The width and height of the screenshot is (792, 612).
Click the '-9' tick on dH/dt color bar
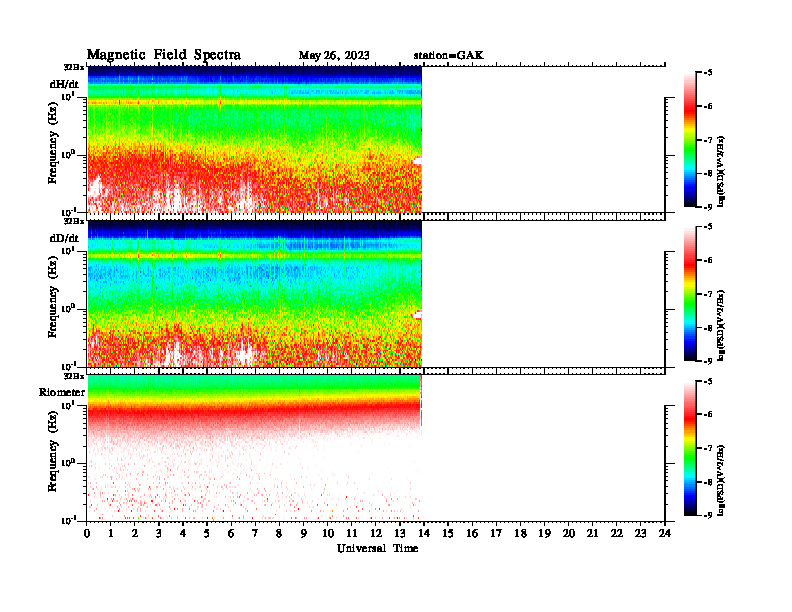[708, 206]
